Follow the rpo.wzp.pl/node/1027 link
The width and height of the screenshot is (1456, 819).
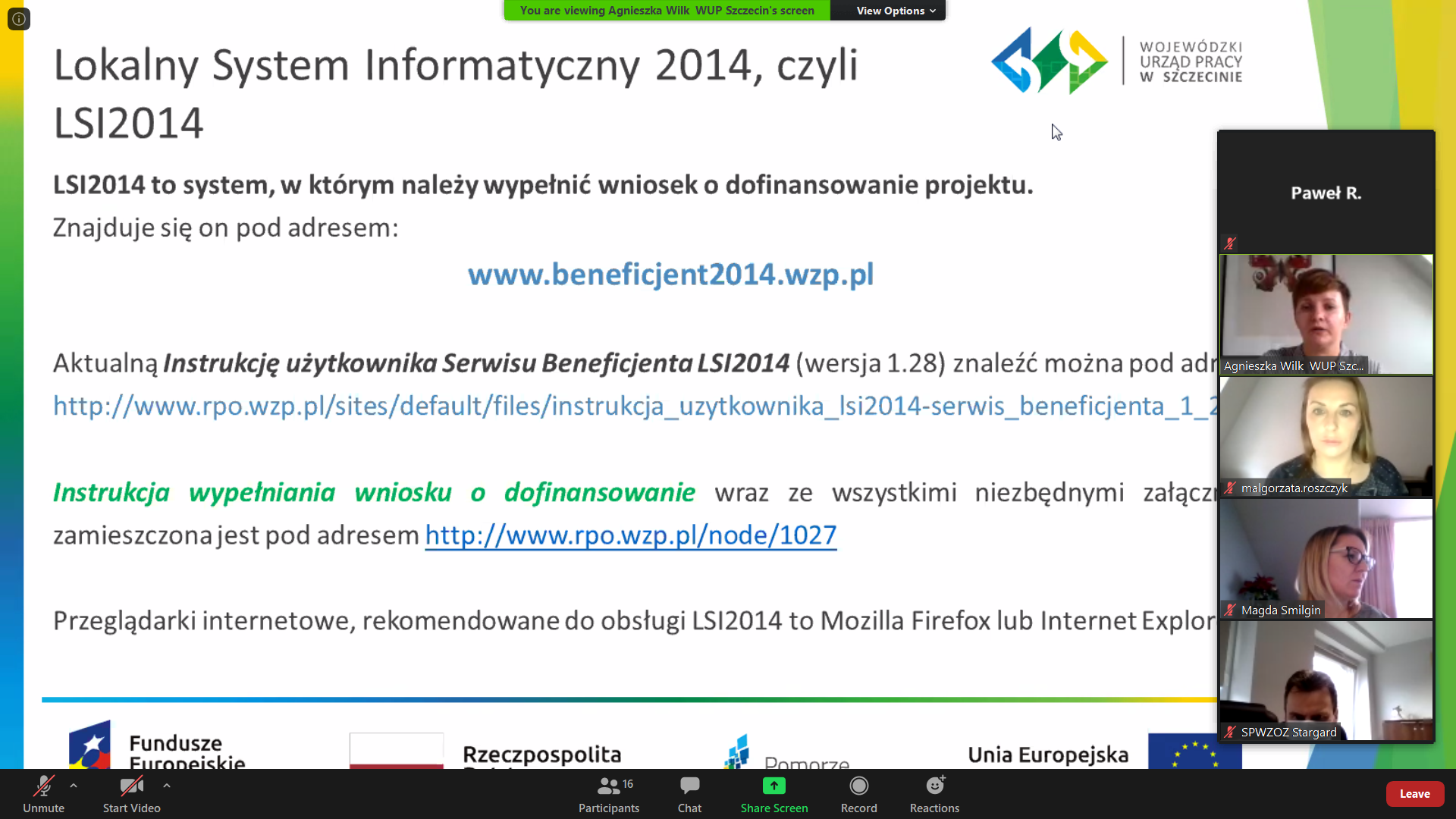(631, 535)
